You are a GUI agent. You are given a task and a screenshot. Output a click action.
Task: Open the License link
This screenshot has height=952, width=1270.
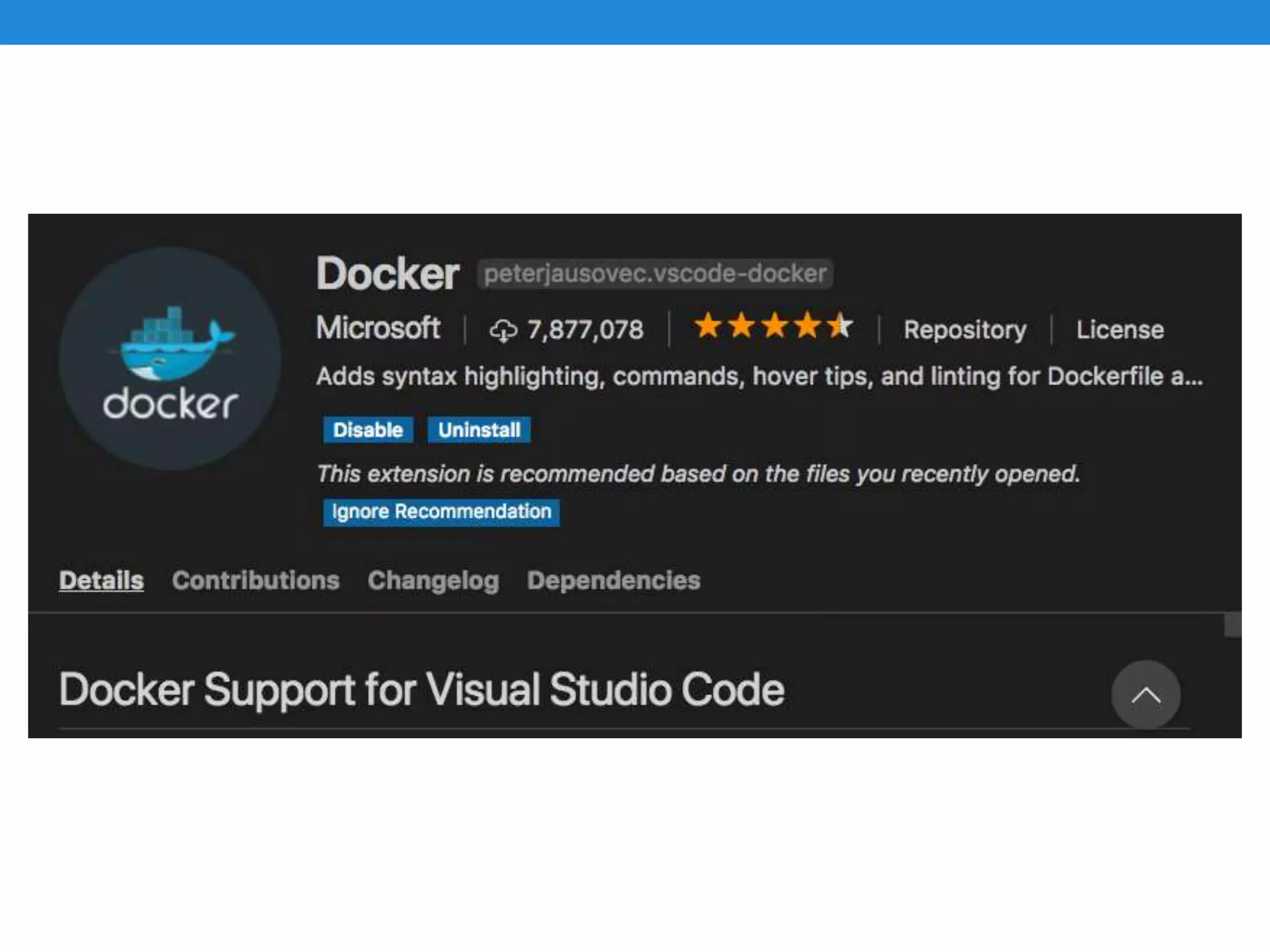coord(1120,330)
